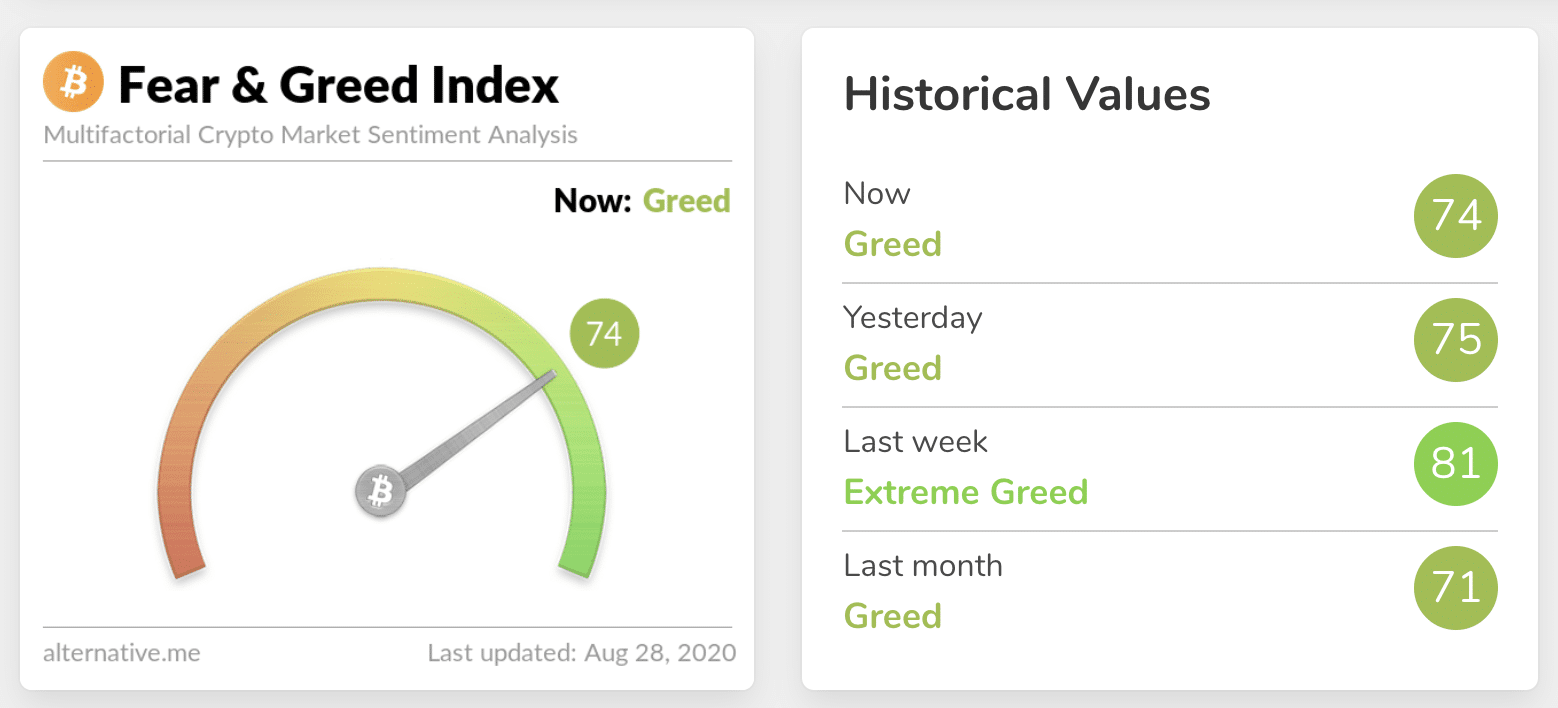
Task: Click the Fear & Greed Index title
Action: [x=338, y=85]
